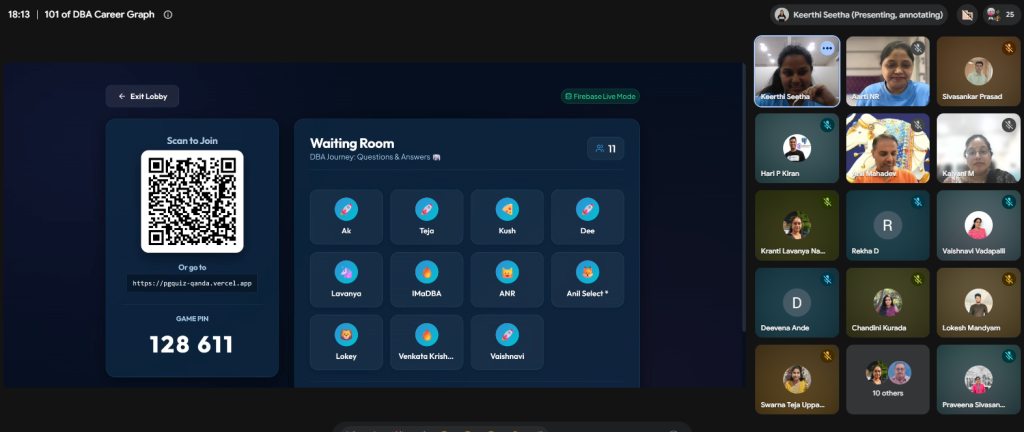
Task: Click Lokesh Mandyam's participant tile
Action: (978, 302)
